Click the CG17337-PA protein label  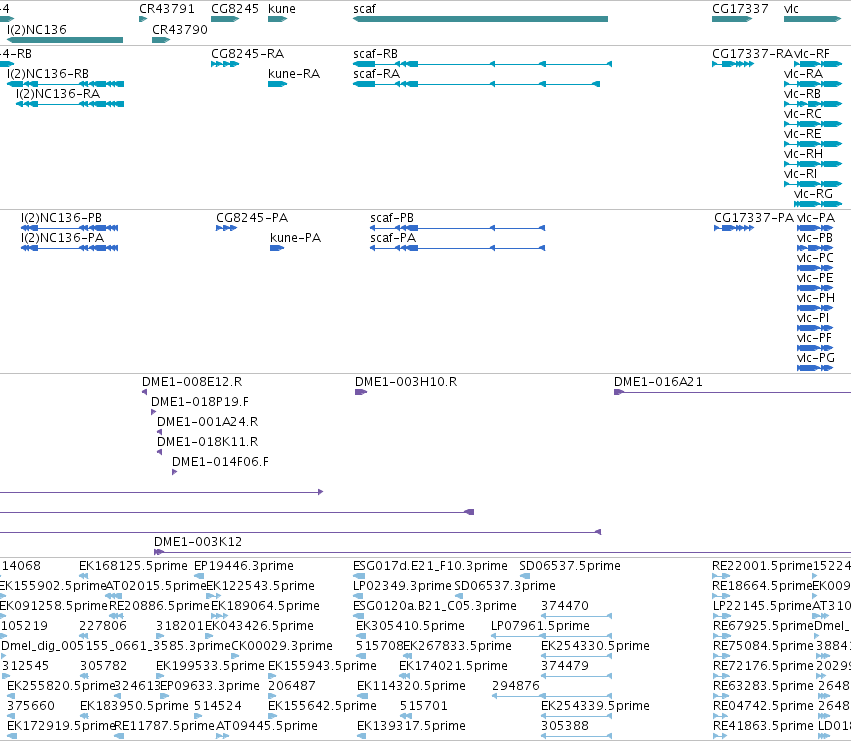(754, 218)
